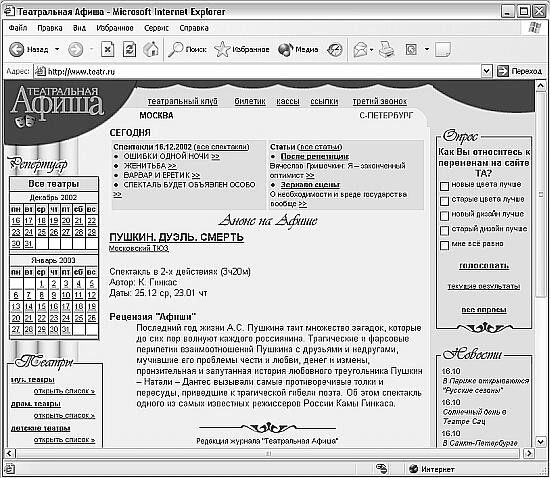The height and width of the screenshot is (478, 550).
Task: Open the Избранное menu
Action: coord(115,28)
